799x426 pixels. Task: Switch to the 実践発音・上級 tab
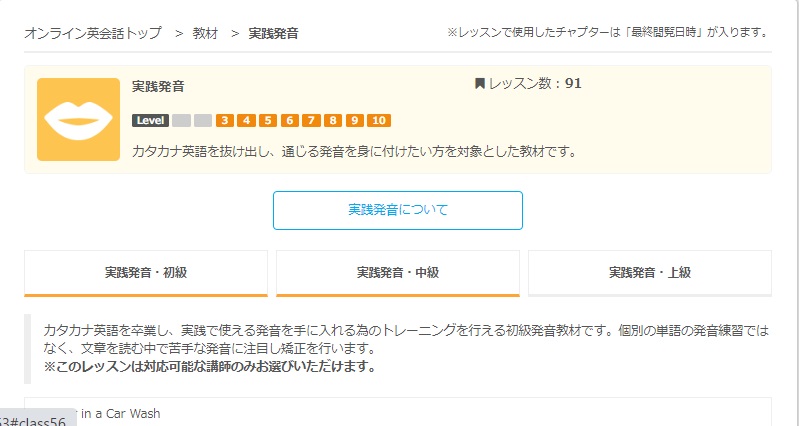click(x=650, y=273)
